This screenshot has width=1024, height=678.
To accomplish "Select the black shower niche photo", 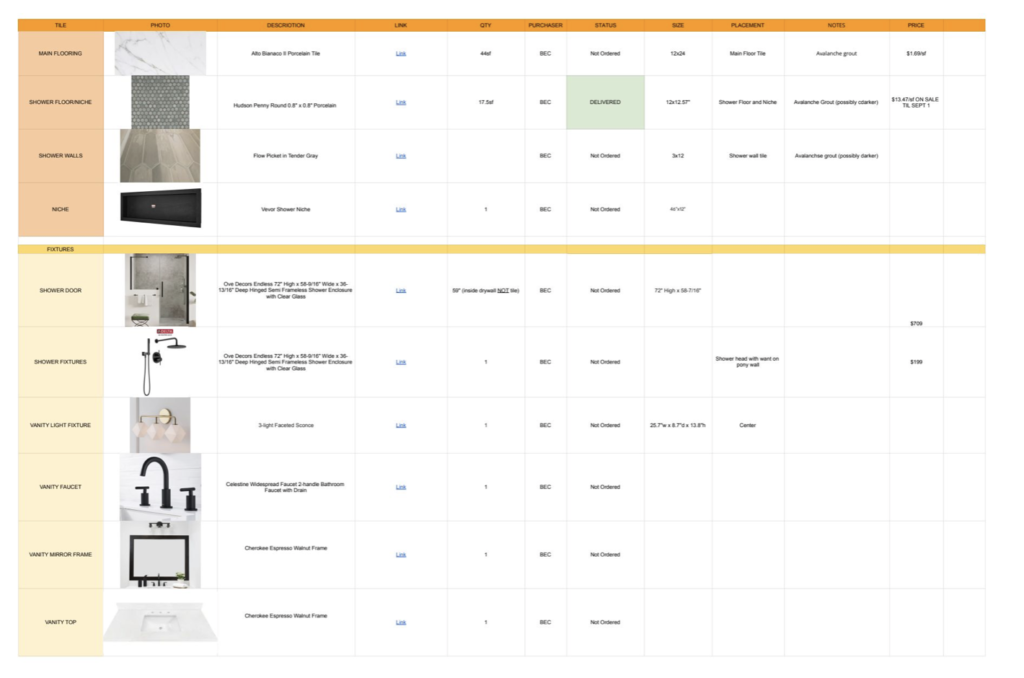I will pyautogui.click(x=160, y=206).
